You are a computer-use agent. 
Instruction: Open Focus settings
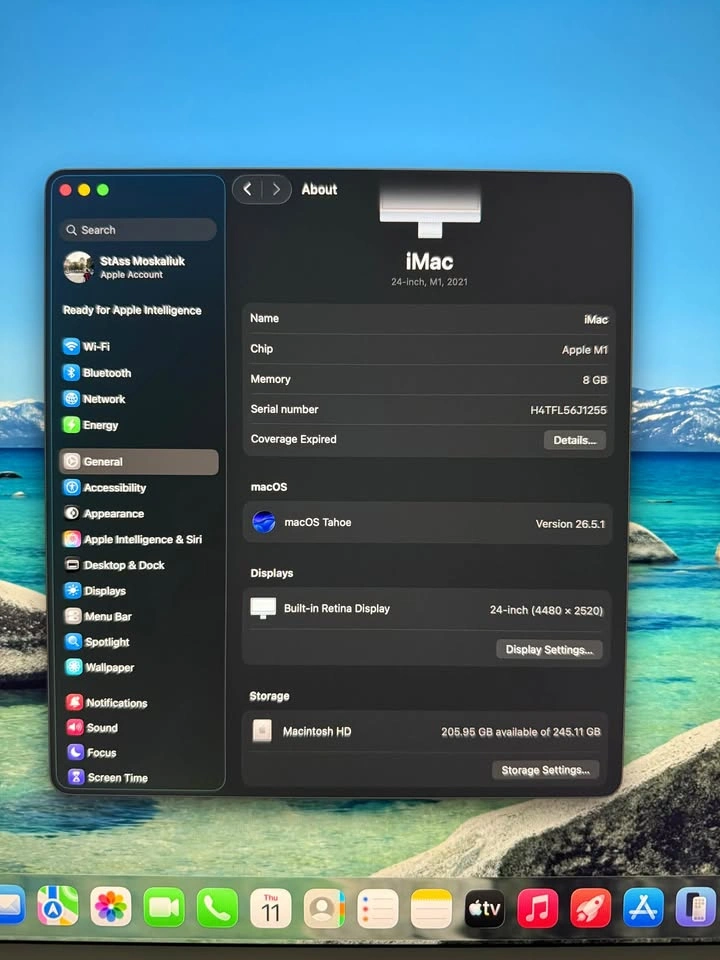(92, 753)
